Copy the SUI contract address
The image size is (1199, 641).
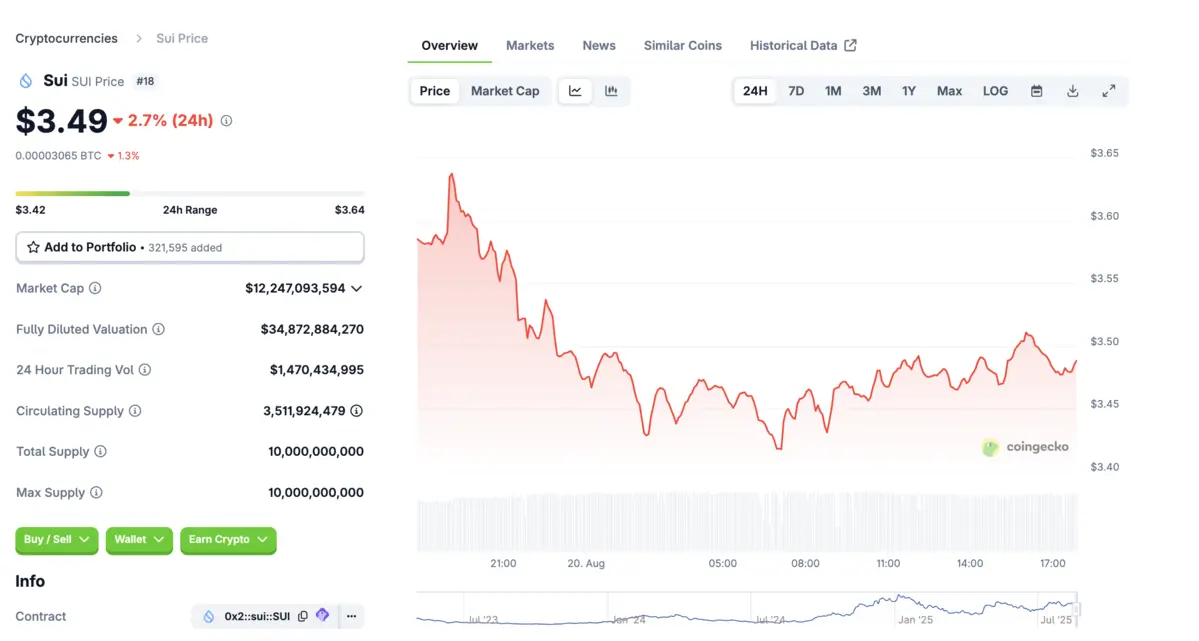303,616
